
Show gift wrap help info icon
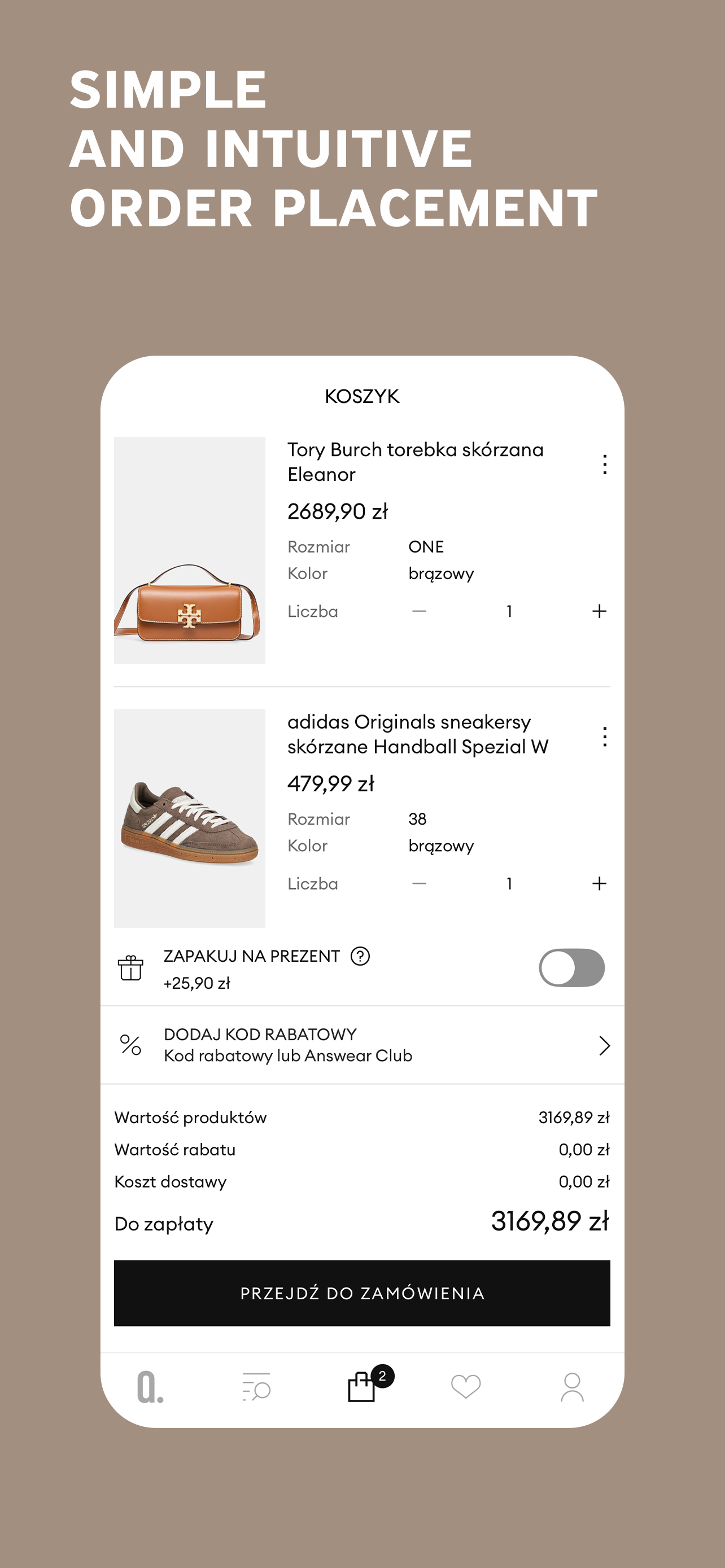360,956
